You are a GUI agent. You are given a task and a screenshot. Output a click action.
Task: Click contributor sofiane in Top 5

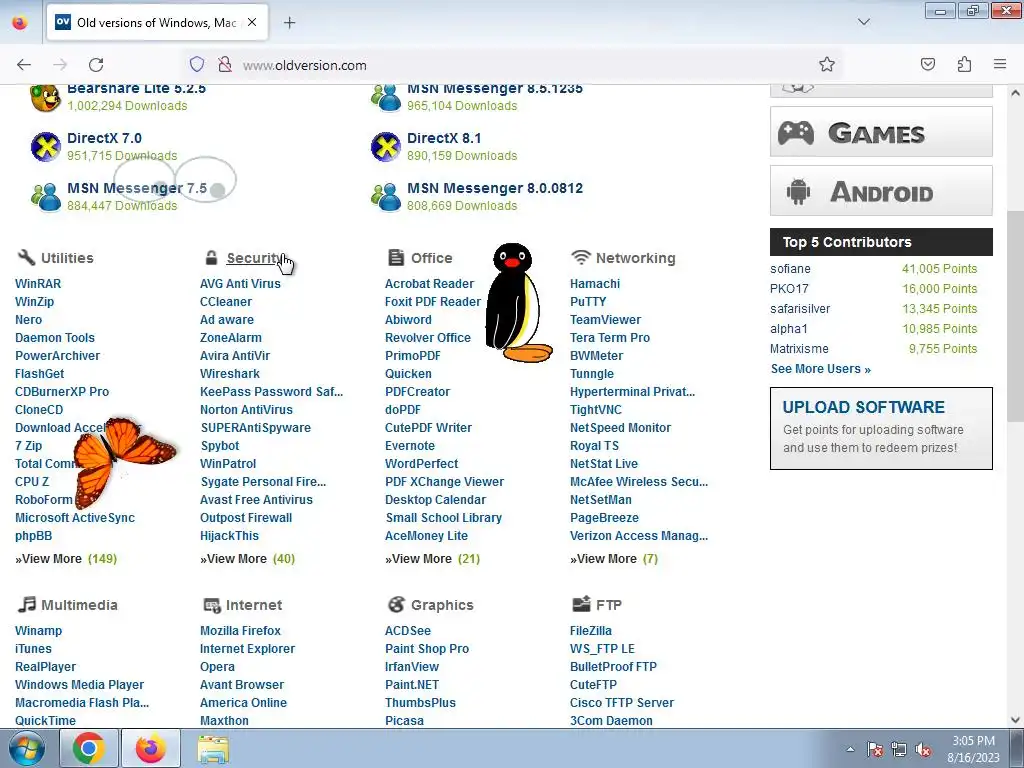click(x=790, y=269)
